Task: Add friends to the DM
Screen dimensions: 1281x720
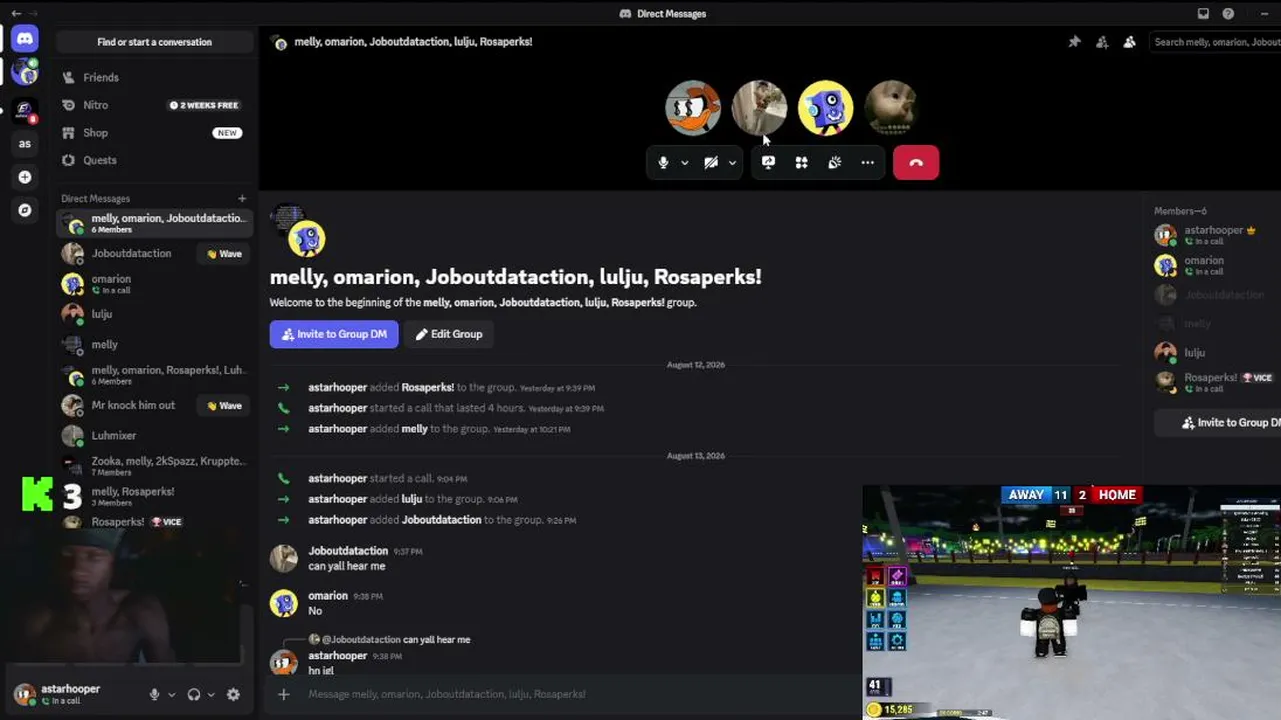Action: tap(1101, 42)
